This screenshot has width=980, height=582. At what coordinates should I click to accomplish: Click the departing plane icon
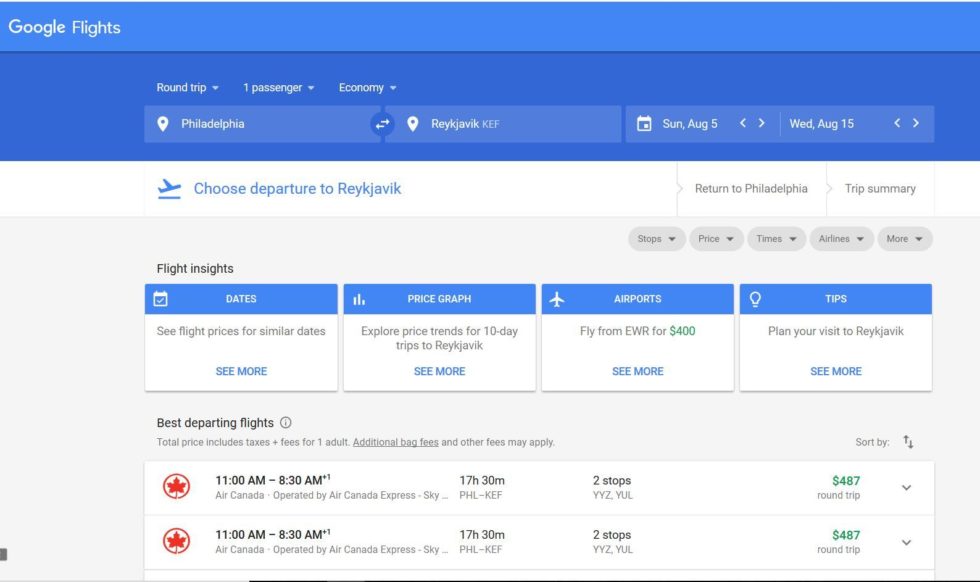[x=169, y=189]
